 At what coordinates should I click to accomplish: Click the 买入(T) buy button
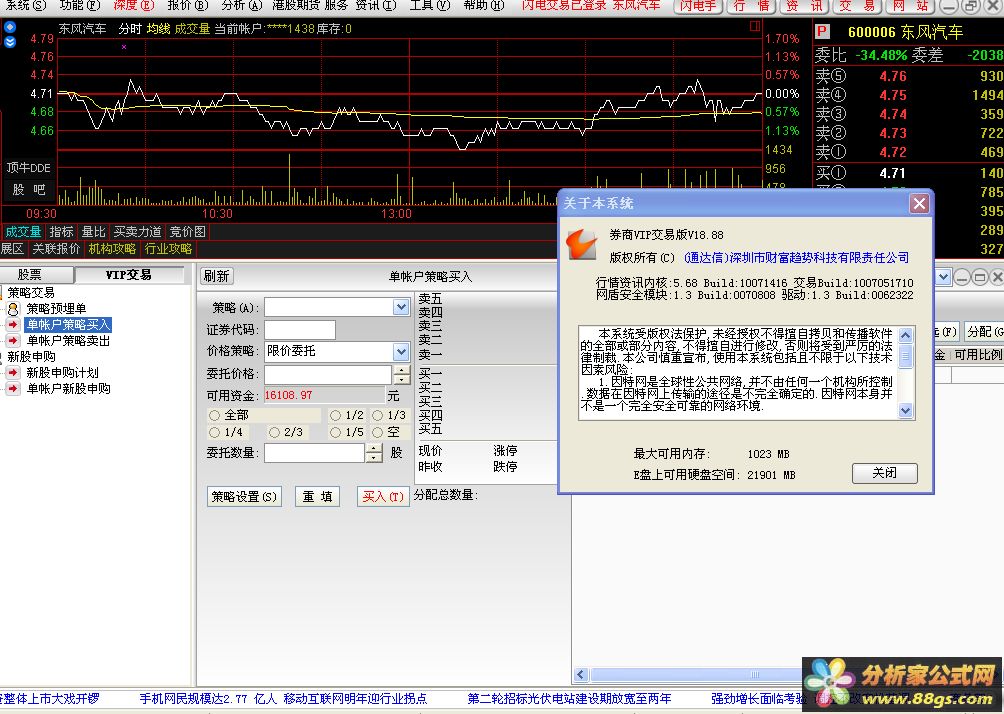coord(383,496)
